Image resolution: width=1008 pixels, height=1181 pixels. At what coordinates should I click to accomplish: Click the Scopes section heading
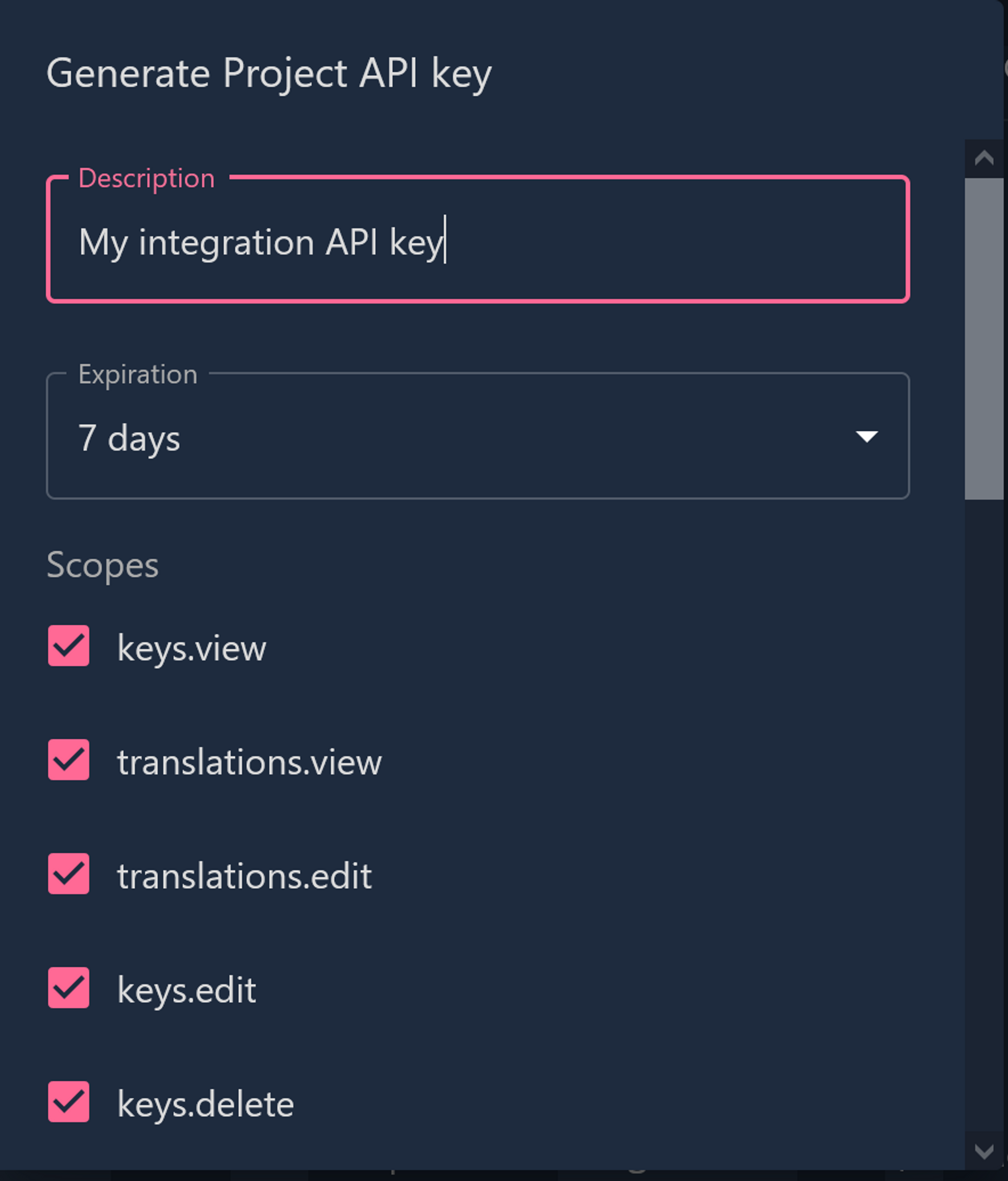[103, 565]
